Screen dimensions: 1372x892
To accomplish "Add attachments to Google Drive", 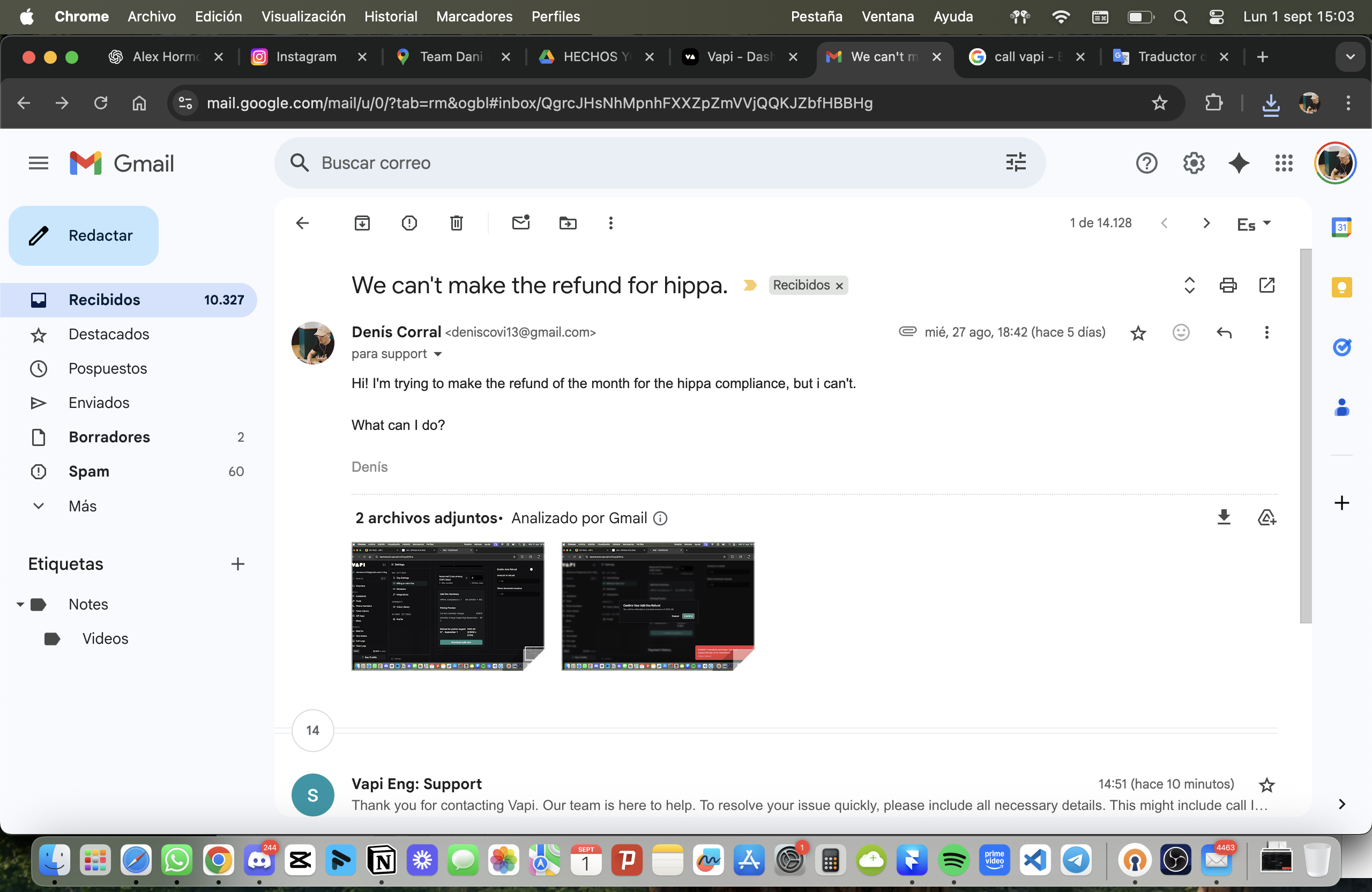I will (x=1266, y=518).
